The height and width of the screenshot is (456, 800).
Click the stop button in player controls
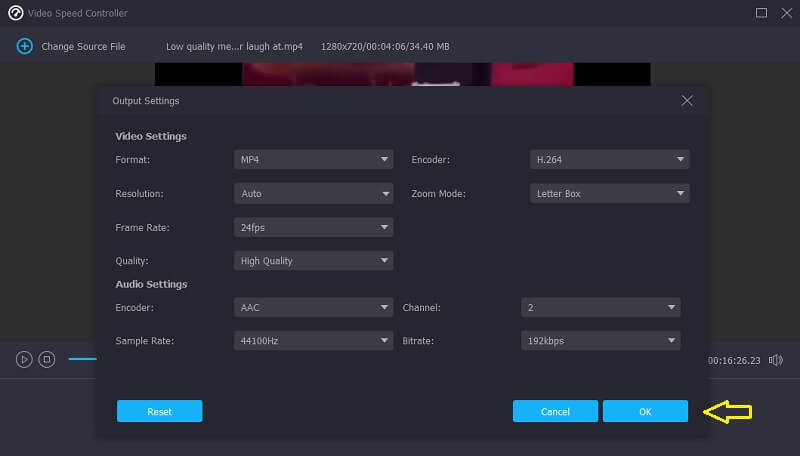tap(46, 360)
